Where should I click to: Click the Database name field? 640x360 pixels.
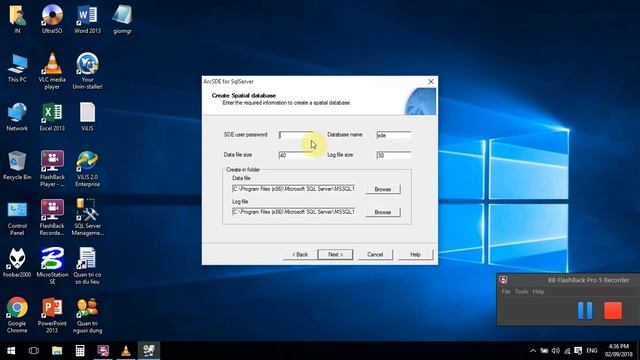(x=393, y=135)
